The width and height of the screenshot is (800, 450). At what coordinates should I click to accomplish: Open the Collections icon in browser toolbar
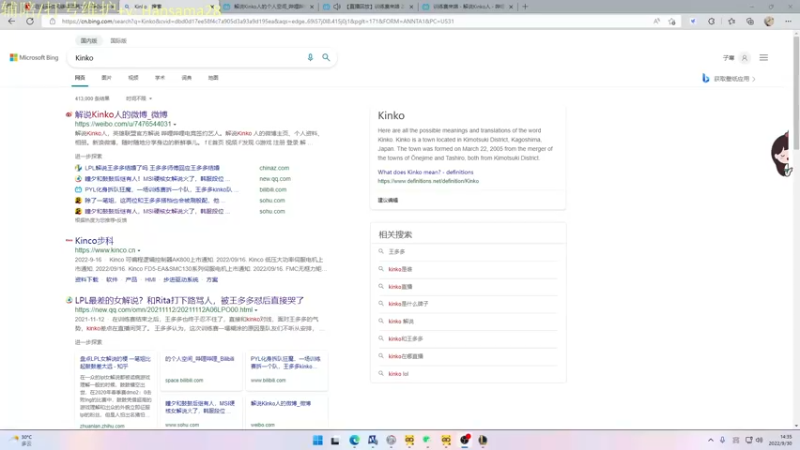click(x=750, y=21)
